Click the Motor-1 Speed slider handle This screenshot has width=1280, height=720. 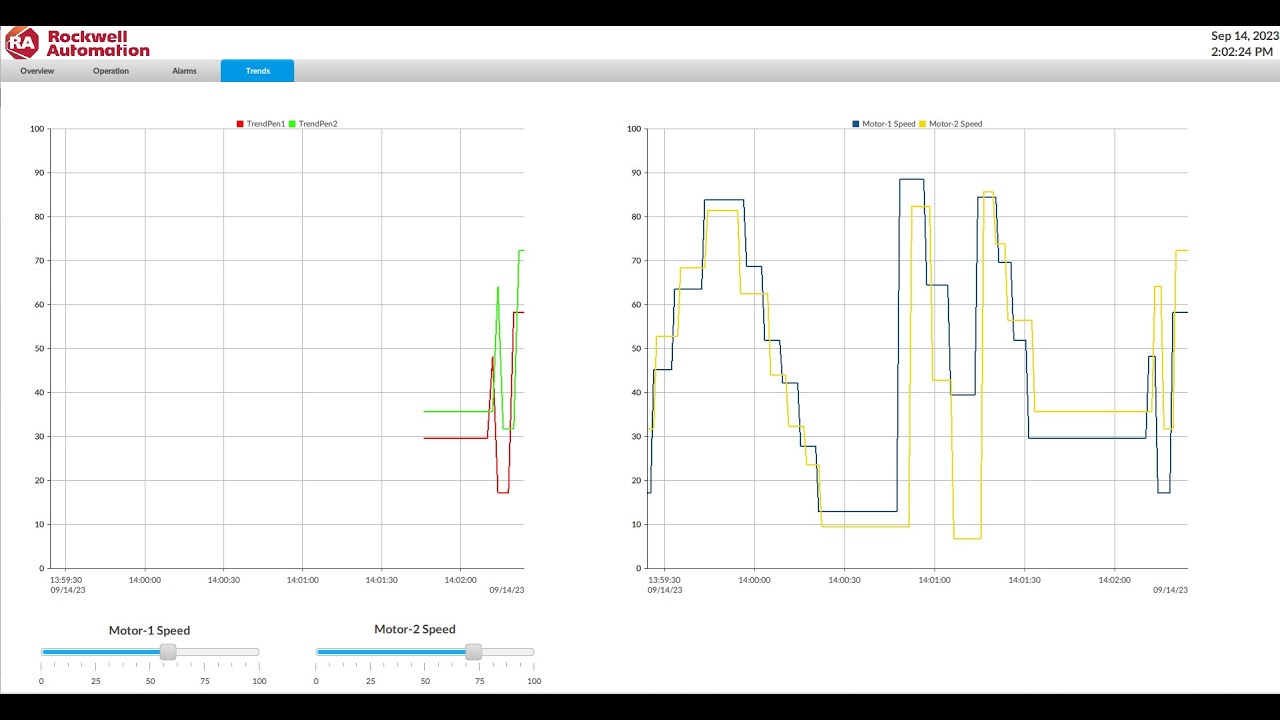click(x=168, y=652)
